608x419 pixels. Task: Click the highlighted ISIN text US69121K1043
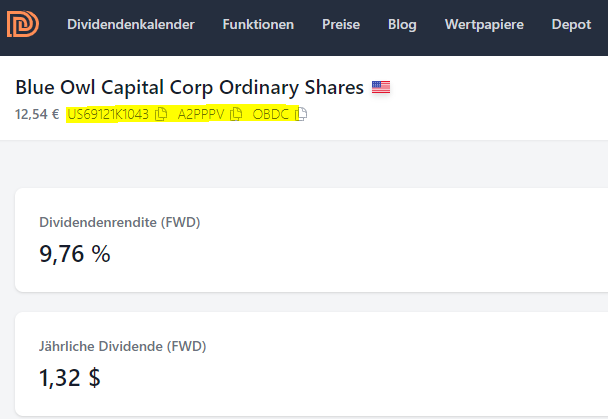tap(108, 114)
